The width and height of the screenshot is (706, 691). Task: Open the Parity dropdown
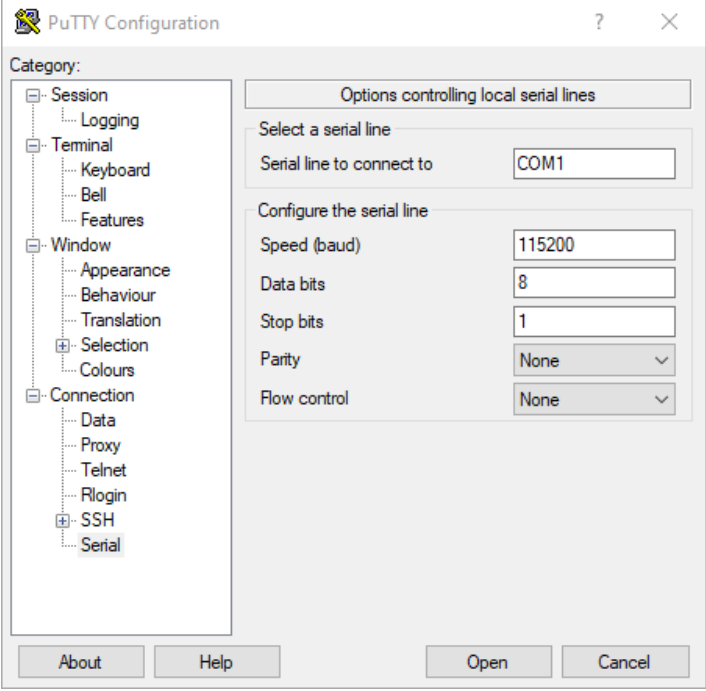594,360
